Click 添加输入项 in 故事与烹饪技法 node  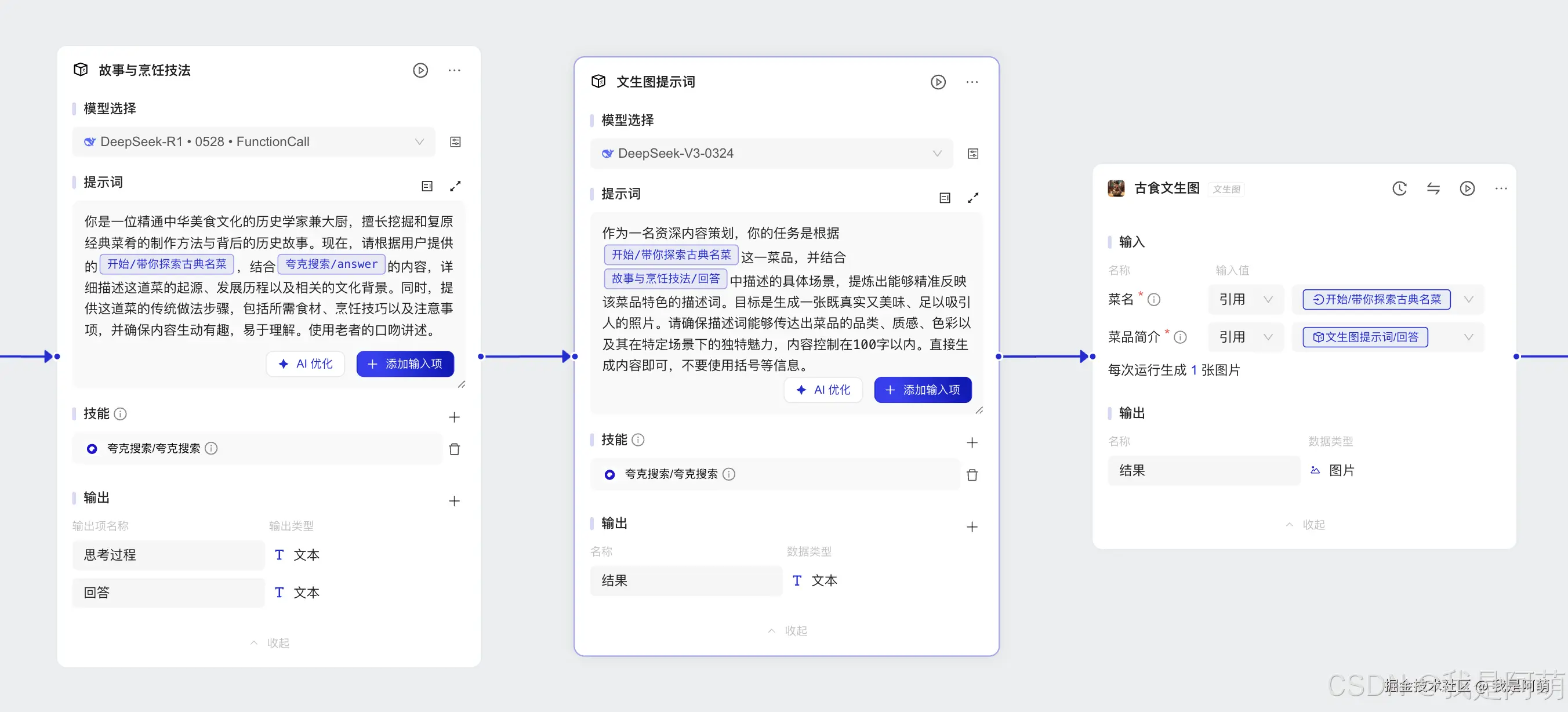click(405, 364)
